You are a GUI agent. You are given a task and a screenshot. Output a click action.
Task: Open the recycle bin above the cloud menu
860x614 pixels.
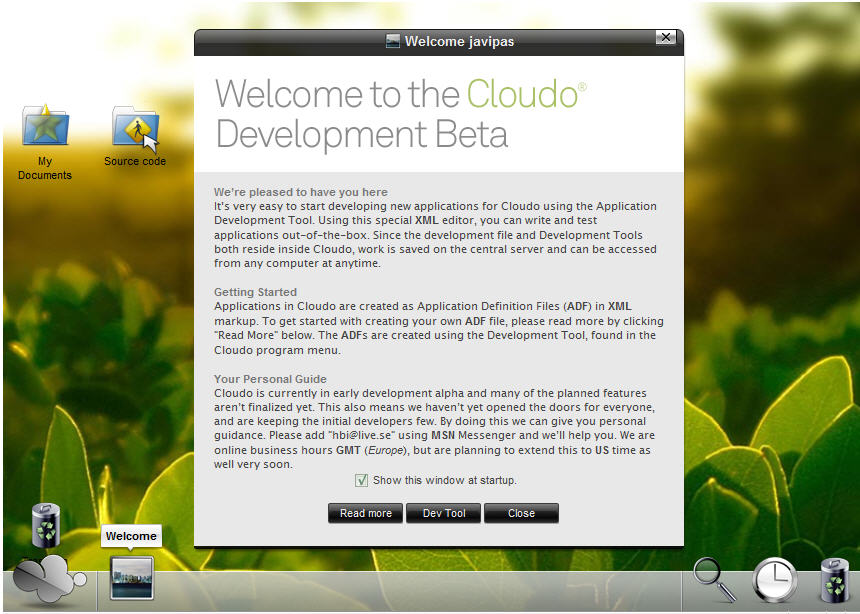46,525
